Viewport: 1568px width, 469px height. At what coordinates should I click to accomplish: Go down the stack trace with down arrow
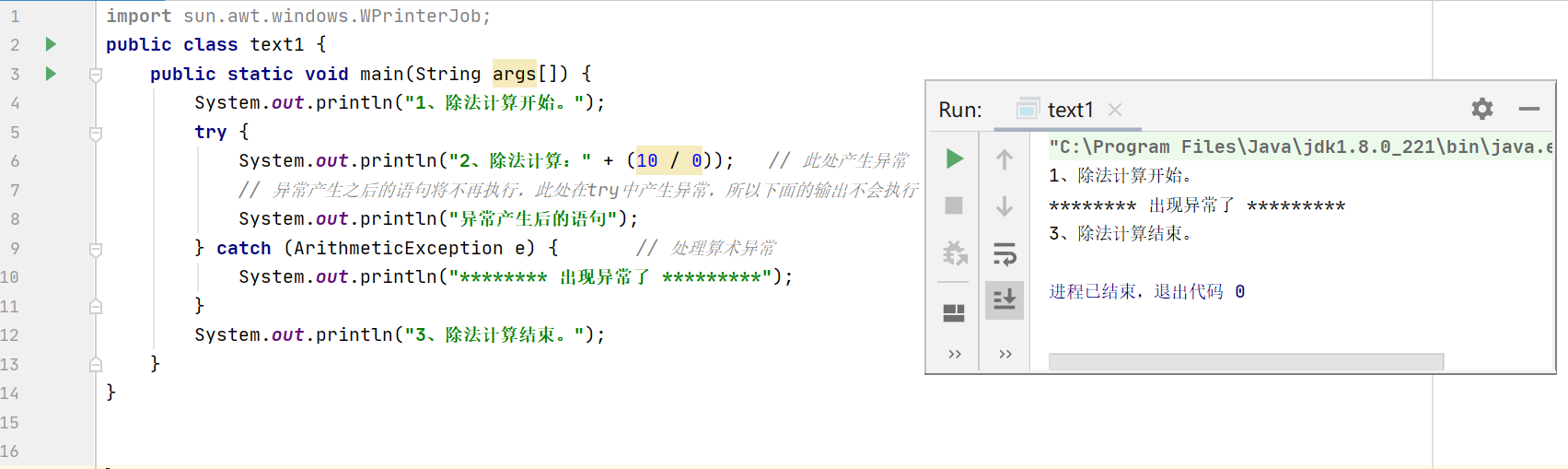coord(1005,205)
